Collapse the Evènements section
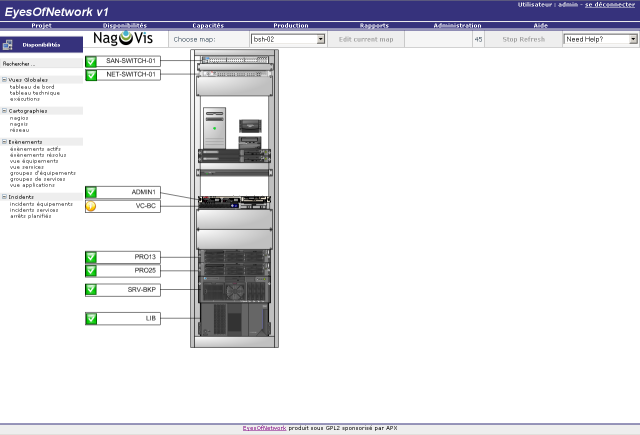640x435 pixels. pyautogui.click(x=4, y=142)
